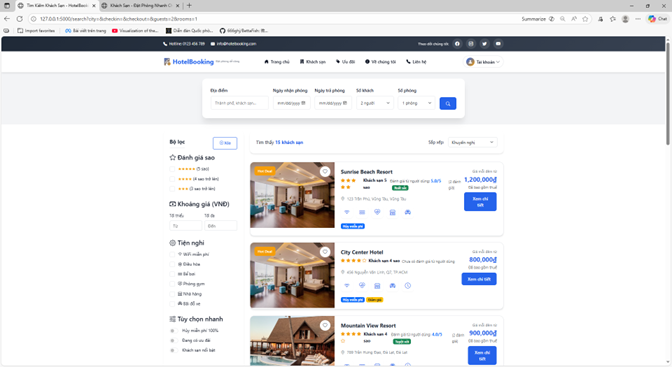
Task: Click the WiFi amenity icon for City Center Hotel
Action: [347, 286]
